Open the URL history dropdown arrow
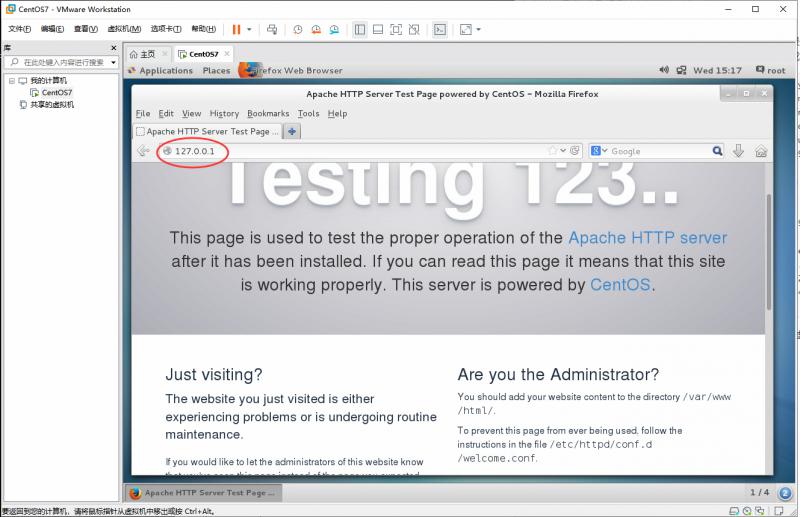 563,151
